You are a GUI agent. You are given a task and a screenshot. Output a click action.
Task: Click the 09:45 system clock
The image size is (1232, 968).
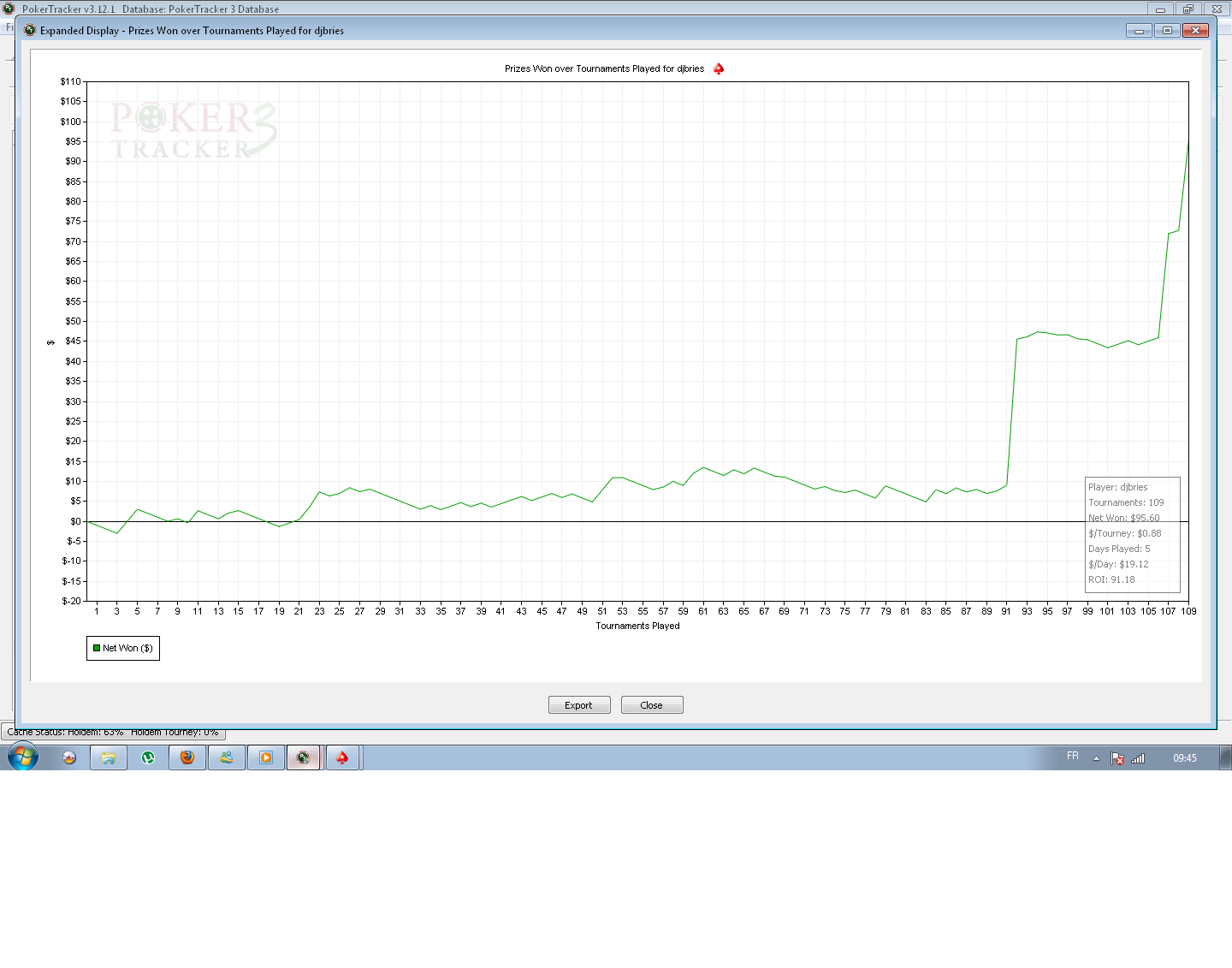click(x=1185, y=758)
